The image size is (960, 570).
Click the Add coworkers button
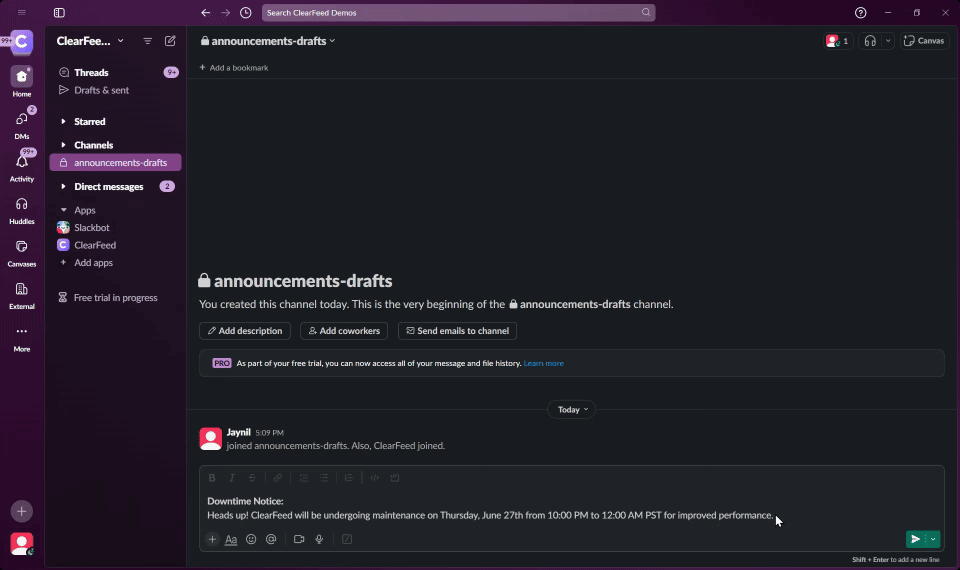[343, 331]
